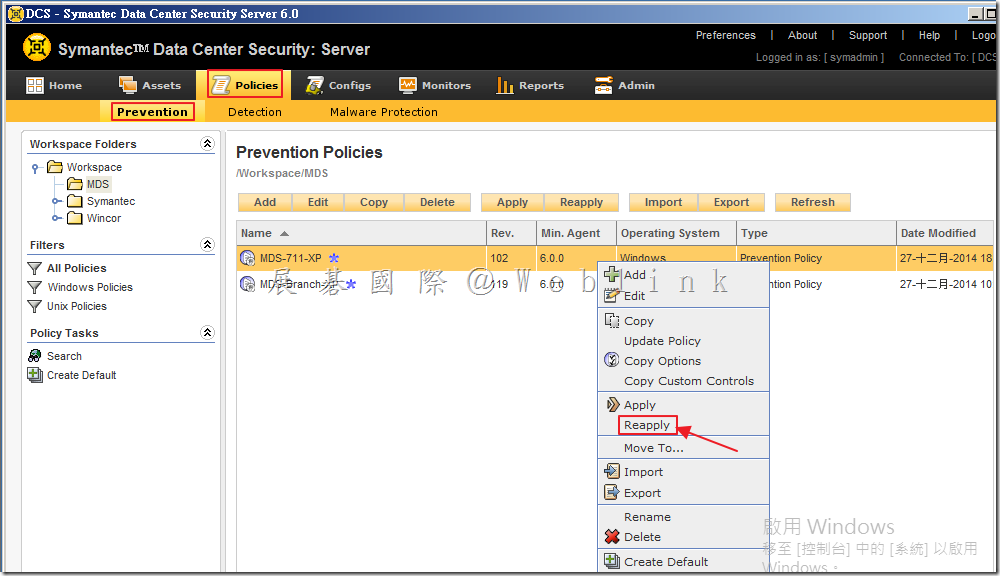The height and width of the screenshot is (576, 1000).
Task: Click the red X Delete icon in context menu
Action: pos(612,536)
